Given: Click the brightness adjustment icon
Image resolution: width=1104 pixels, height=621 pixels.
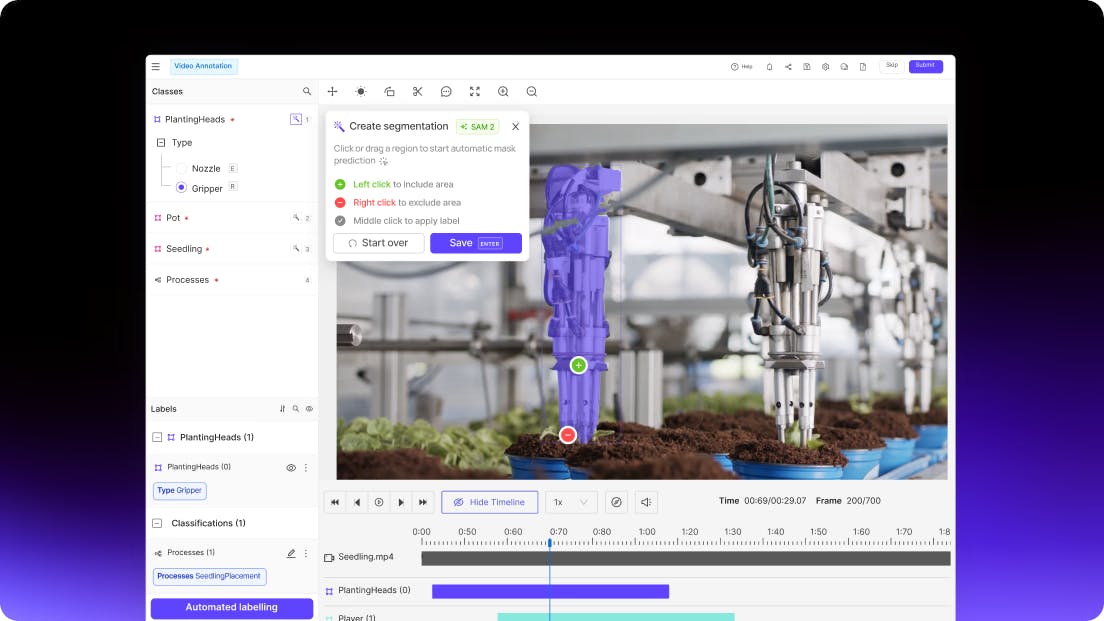Looking at the screenshot, I should pyautogui.click(x=361, y=91).
